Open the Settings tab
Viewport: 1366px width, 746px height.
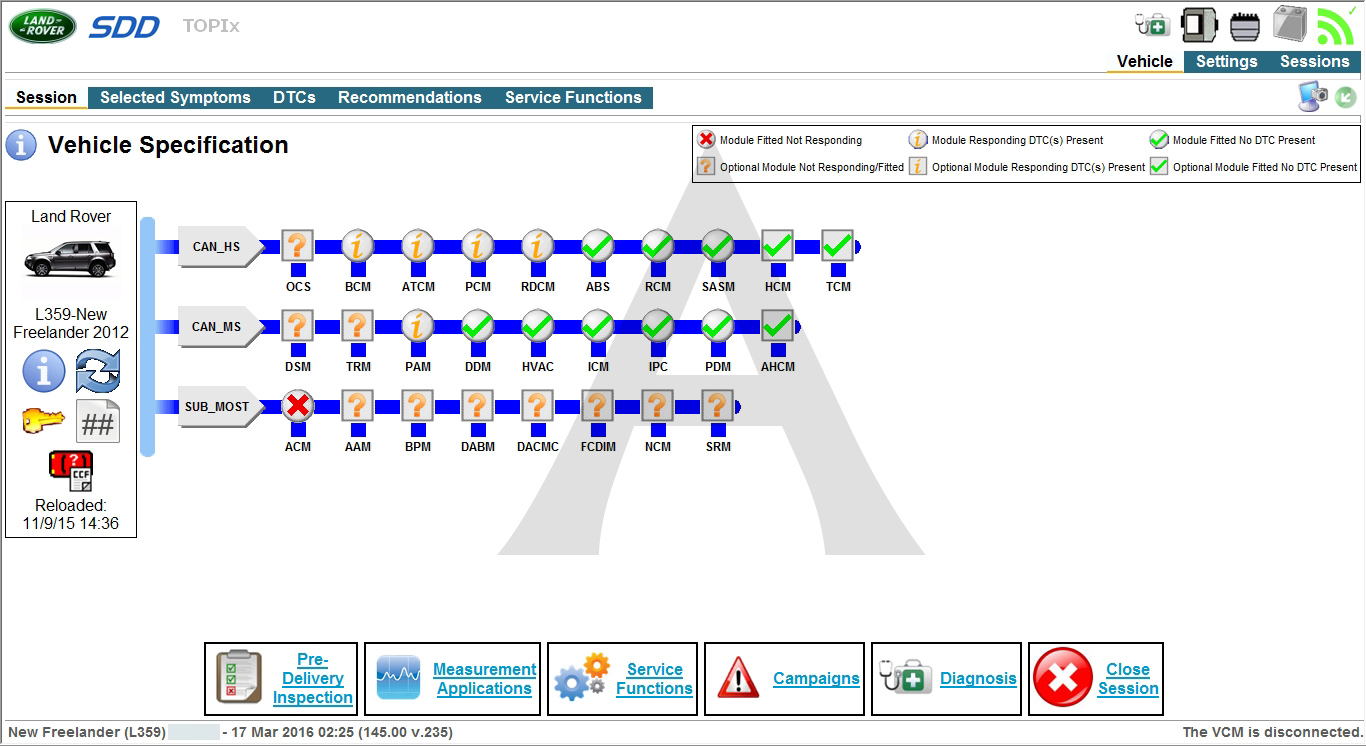click(1226, 62)
